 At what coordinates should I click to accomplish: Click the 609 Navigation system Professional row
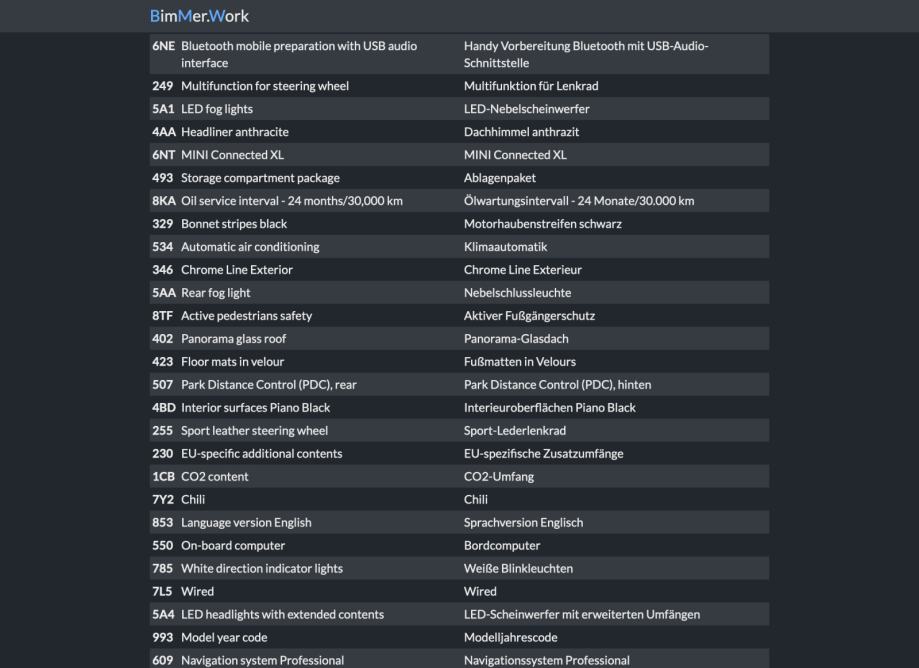(262, 660)
